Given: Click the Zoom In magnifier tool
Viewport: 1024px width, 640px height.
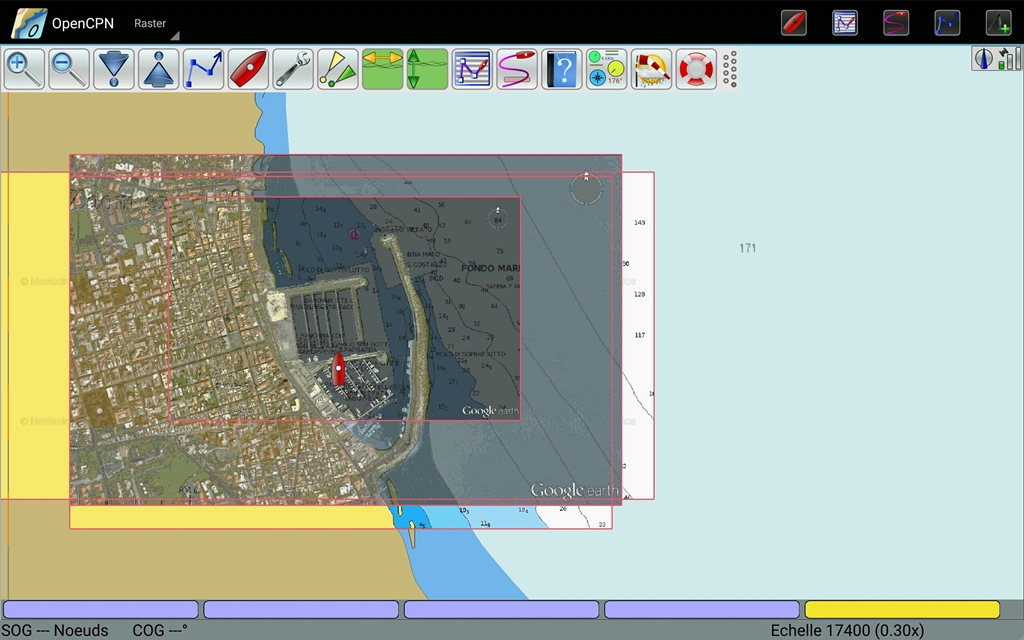Looking at the screenshot, I should (x=24, y=69).
